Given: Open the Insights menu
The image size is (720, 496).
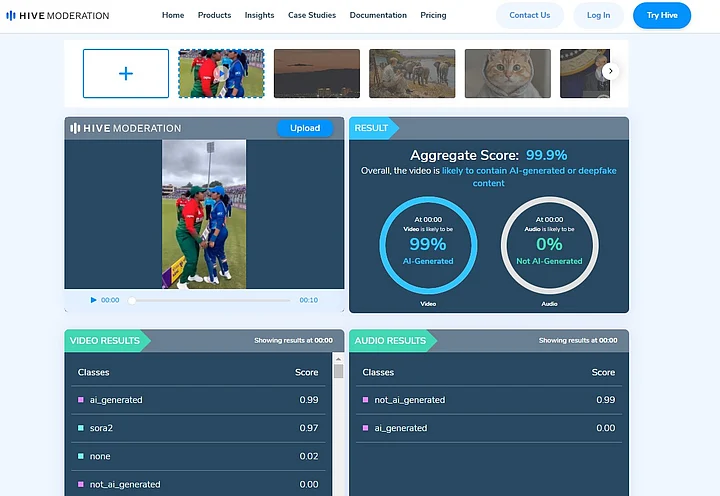Looking at the screenshot, I should point(259,16).
